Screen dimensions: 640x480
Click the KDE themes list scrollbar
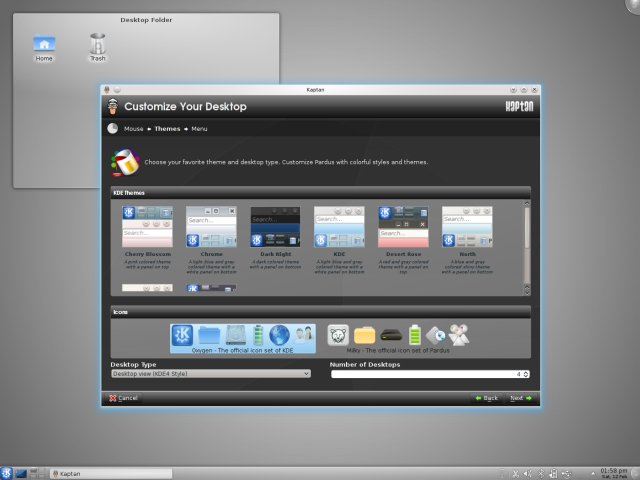pos(527,245)
